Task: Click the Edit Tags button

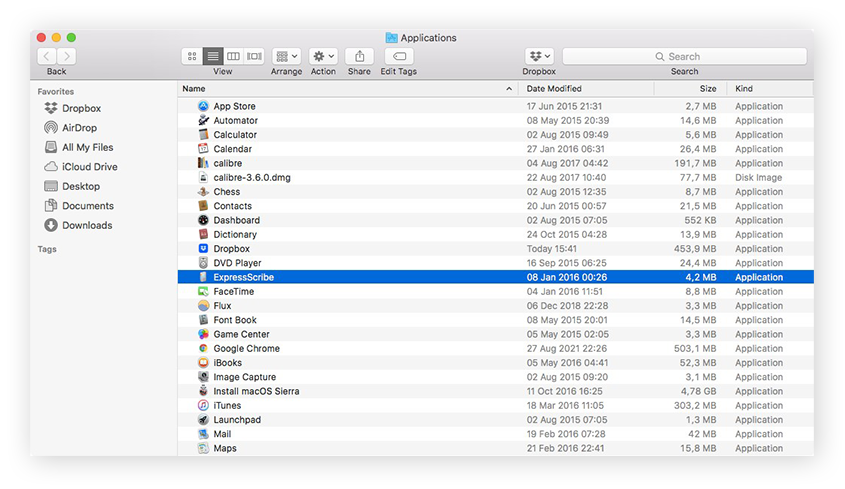Action: click(399, 56)
